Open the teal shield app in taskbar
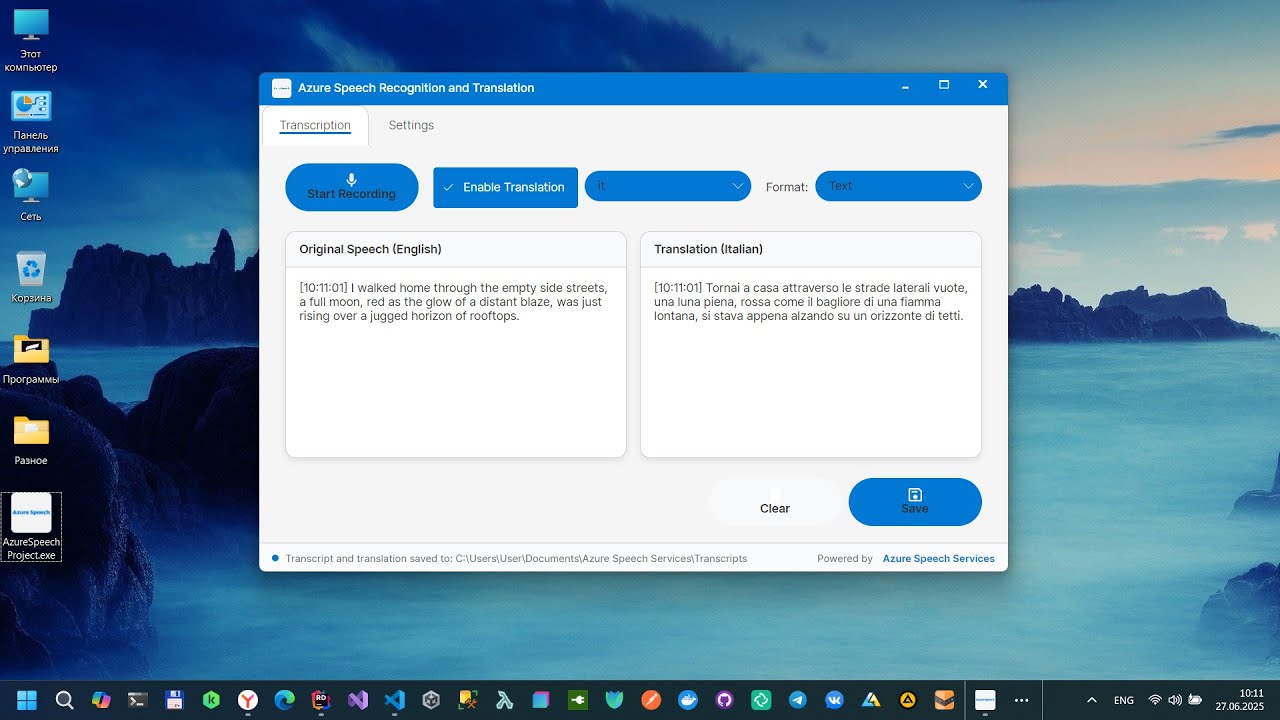The height and width of the screenshot is (720, 1280). (x=615, y=700)
